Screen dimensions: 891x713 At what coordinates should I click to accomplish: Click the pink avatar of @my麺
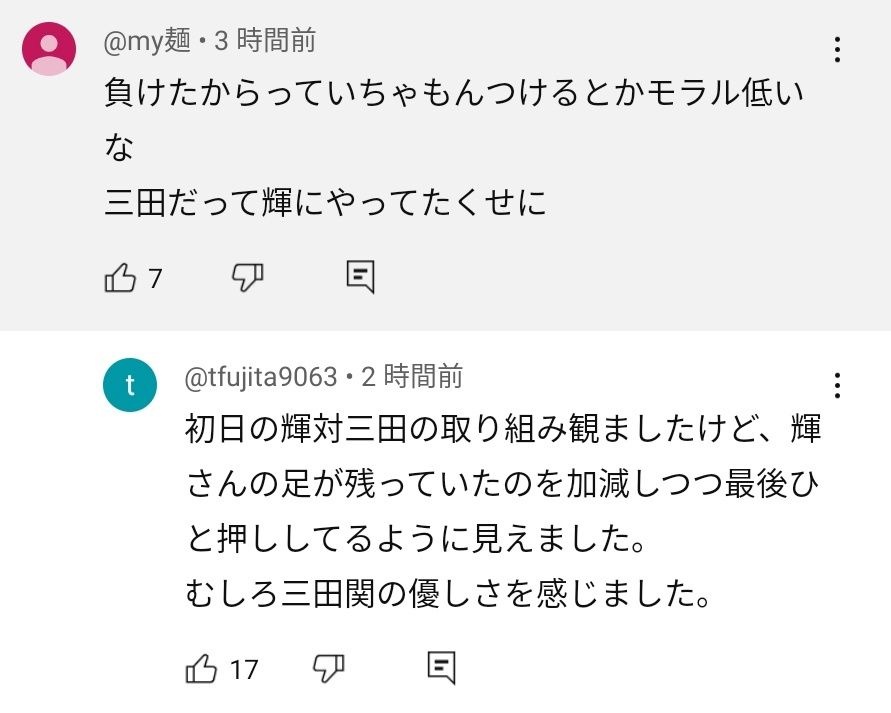49,48
